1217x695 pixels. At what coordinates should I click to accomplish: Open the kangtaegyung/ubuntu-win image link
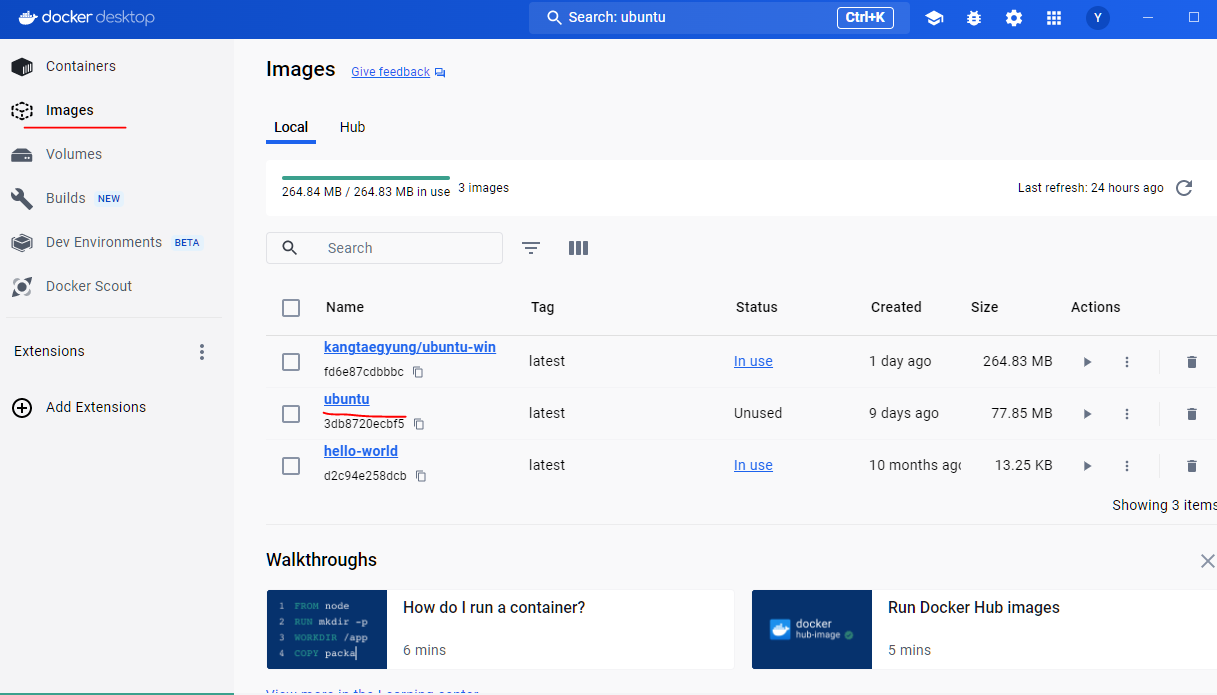click(410, 347)
